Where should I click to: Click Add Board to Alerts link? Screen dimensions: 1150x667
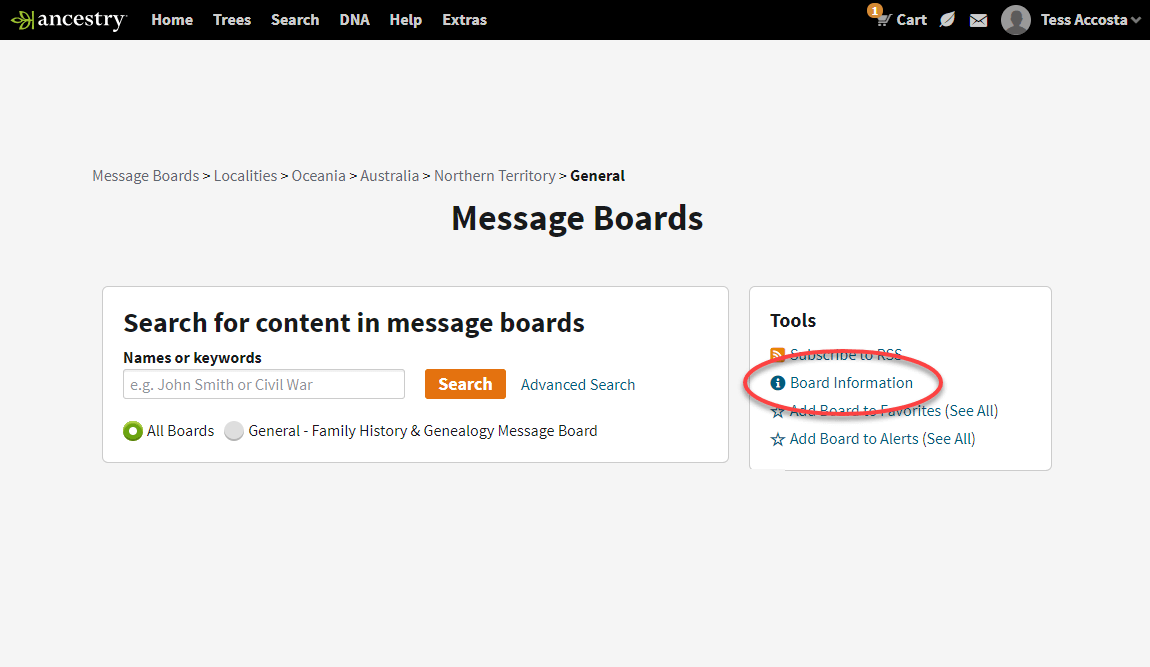tap(854, 439)
